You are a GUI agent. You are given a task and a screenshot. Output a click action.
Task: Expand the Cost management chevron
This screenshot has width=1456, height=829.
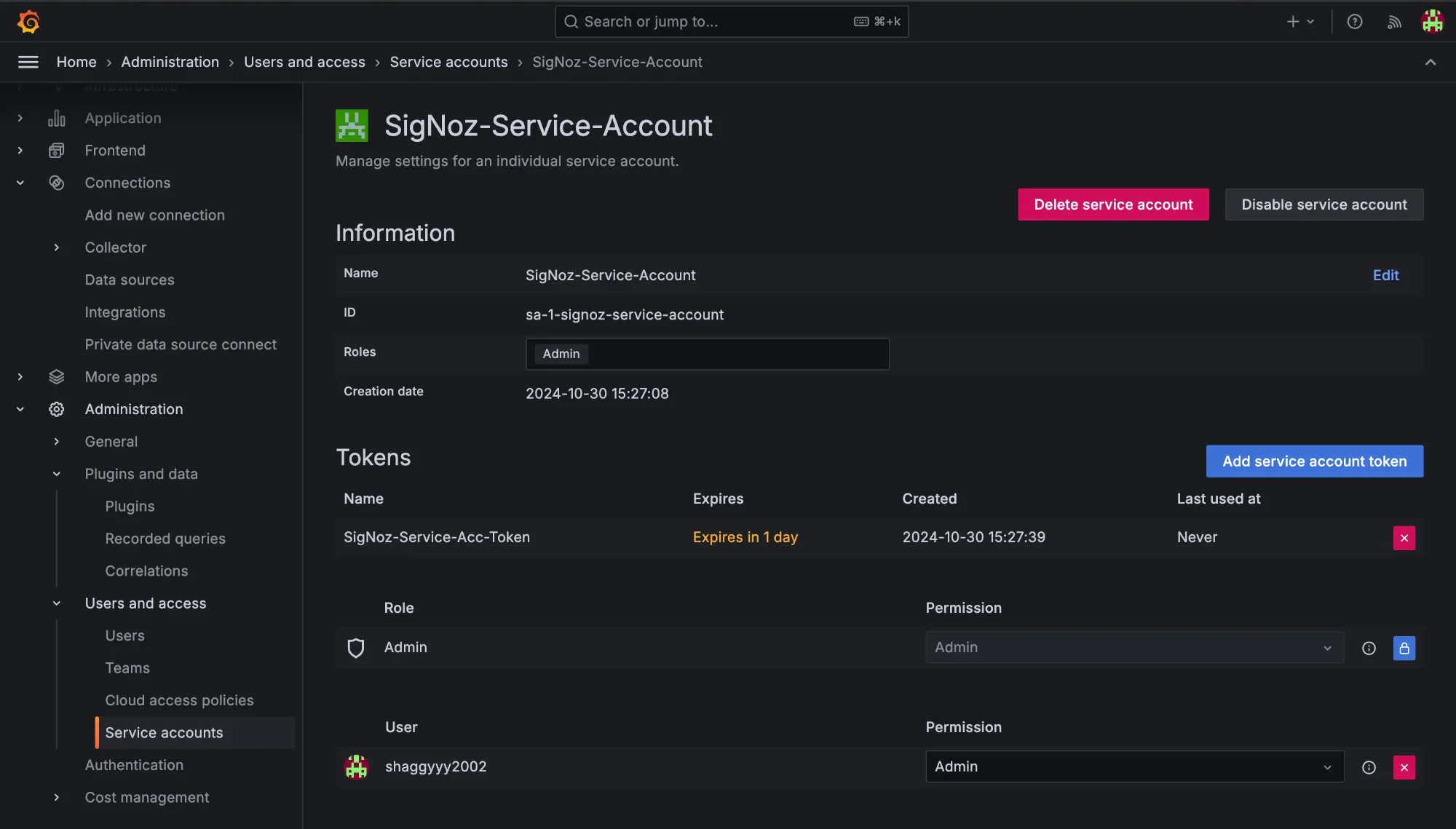(x=57, y=798)
